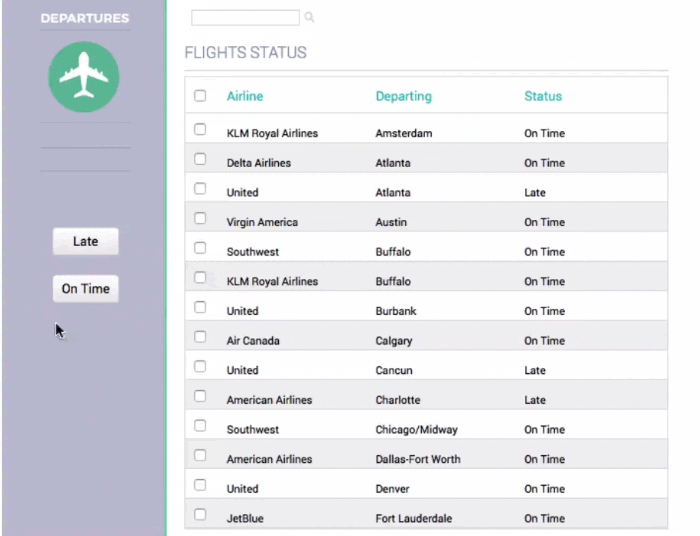This screenshot has height=536, width=700.
Task: Filter flights with the On Time button
Action: [x=86, y=289]
